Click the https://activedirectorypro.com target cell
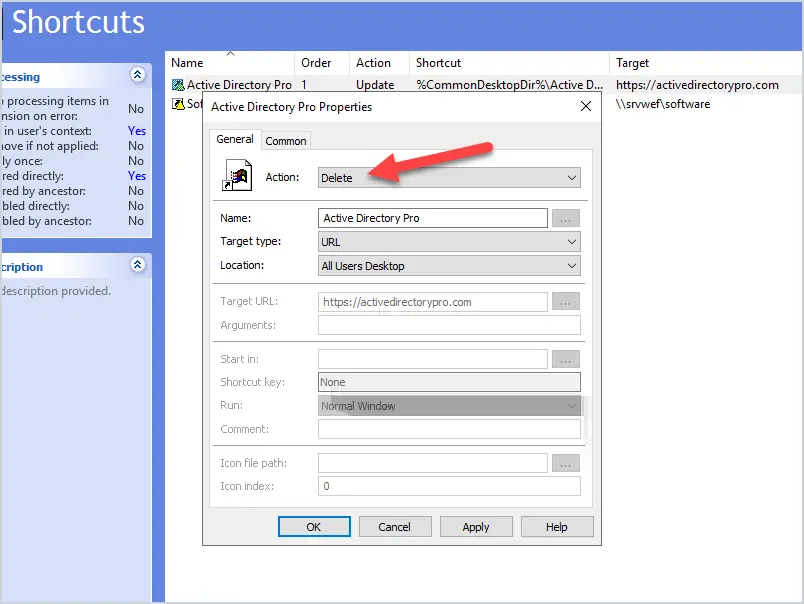 697,85
